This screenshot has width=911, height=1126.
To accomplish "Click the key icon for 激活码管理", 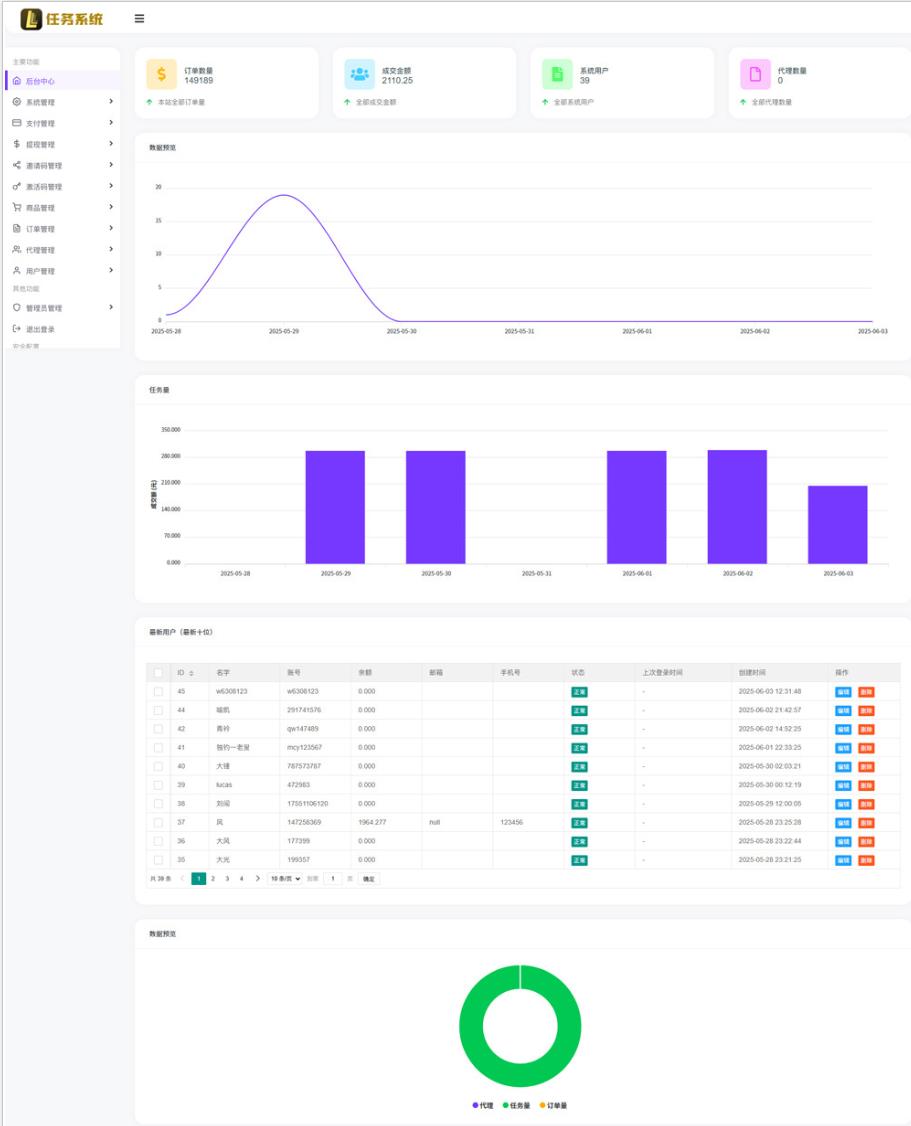I will pyautogui.click(x=17, y=187).
